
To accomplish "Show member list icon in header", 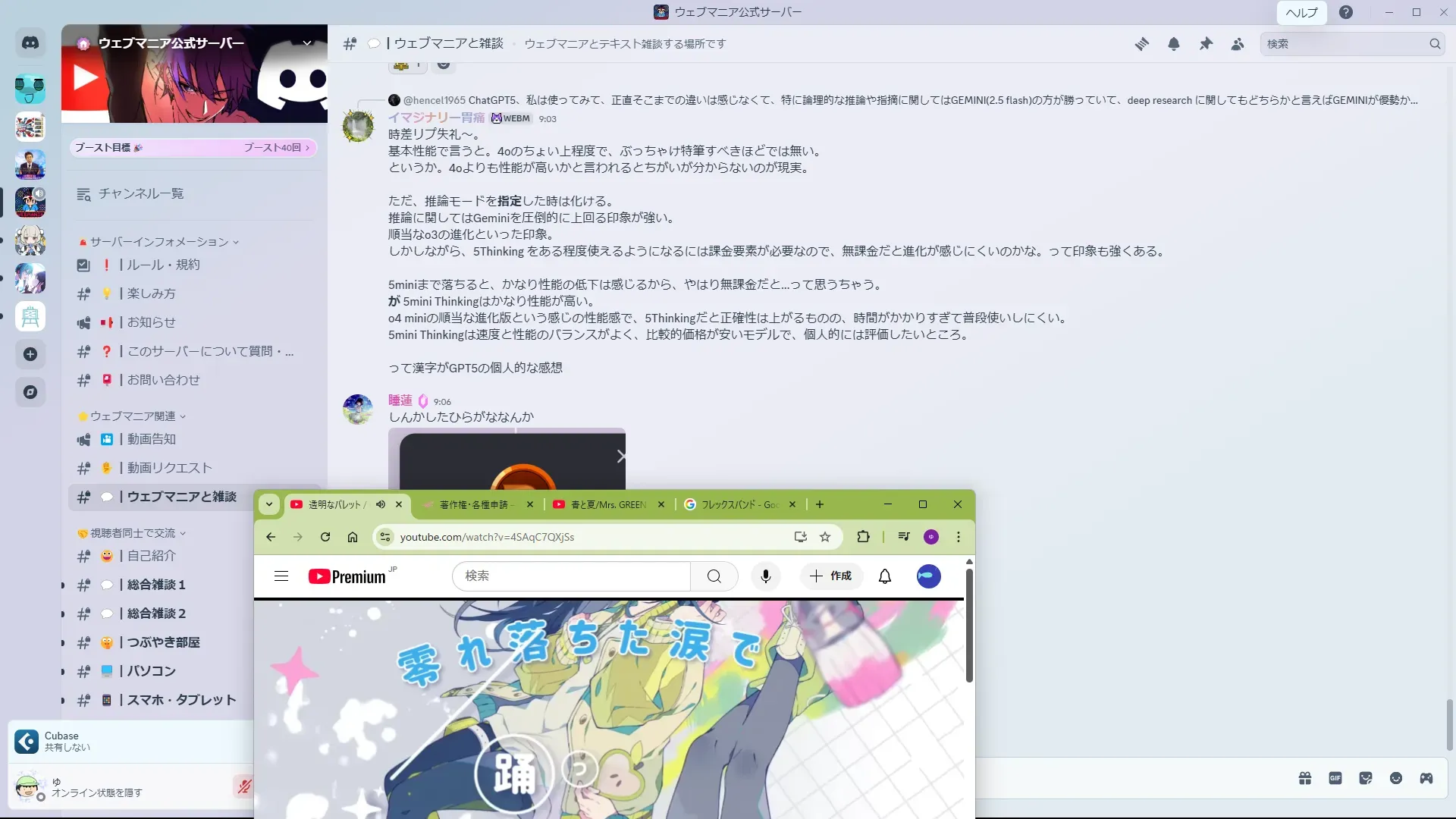I will tap(1238, 44).
